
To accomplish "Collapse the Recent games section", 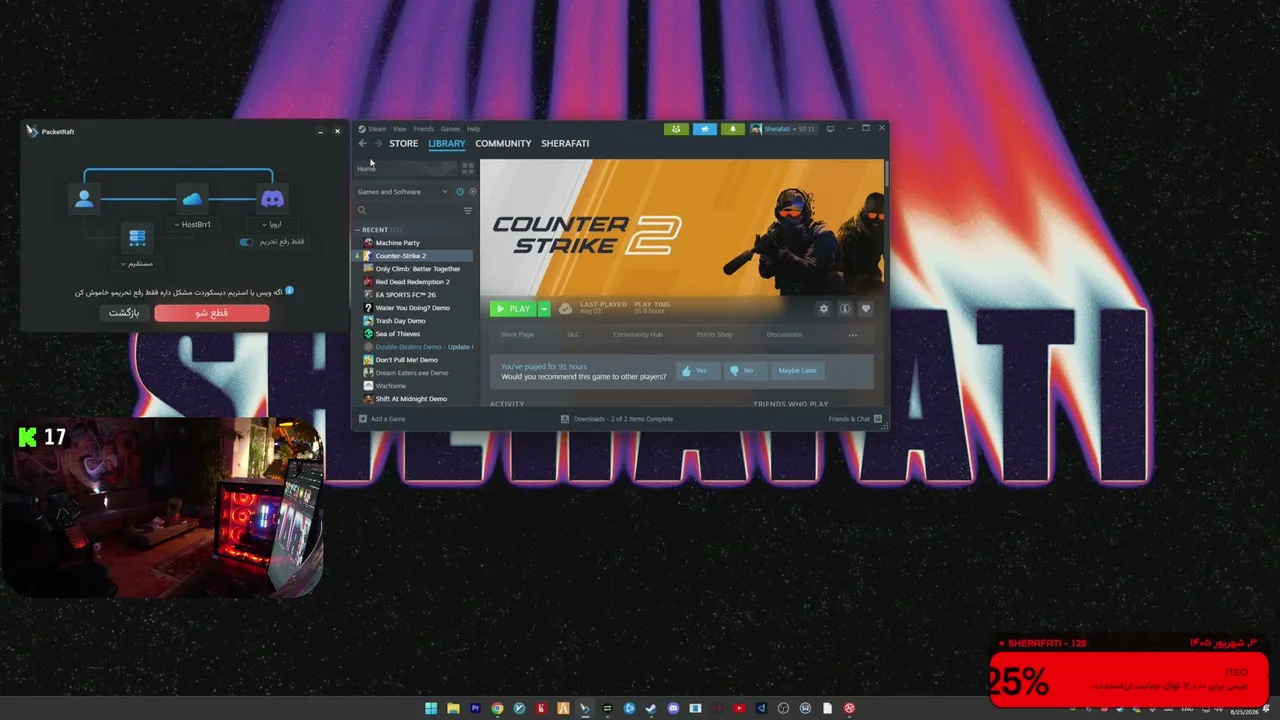I will point(358,230).
